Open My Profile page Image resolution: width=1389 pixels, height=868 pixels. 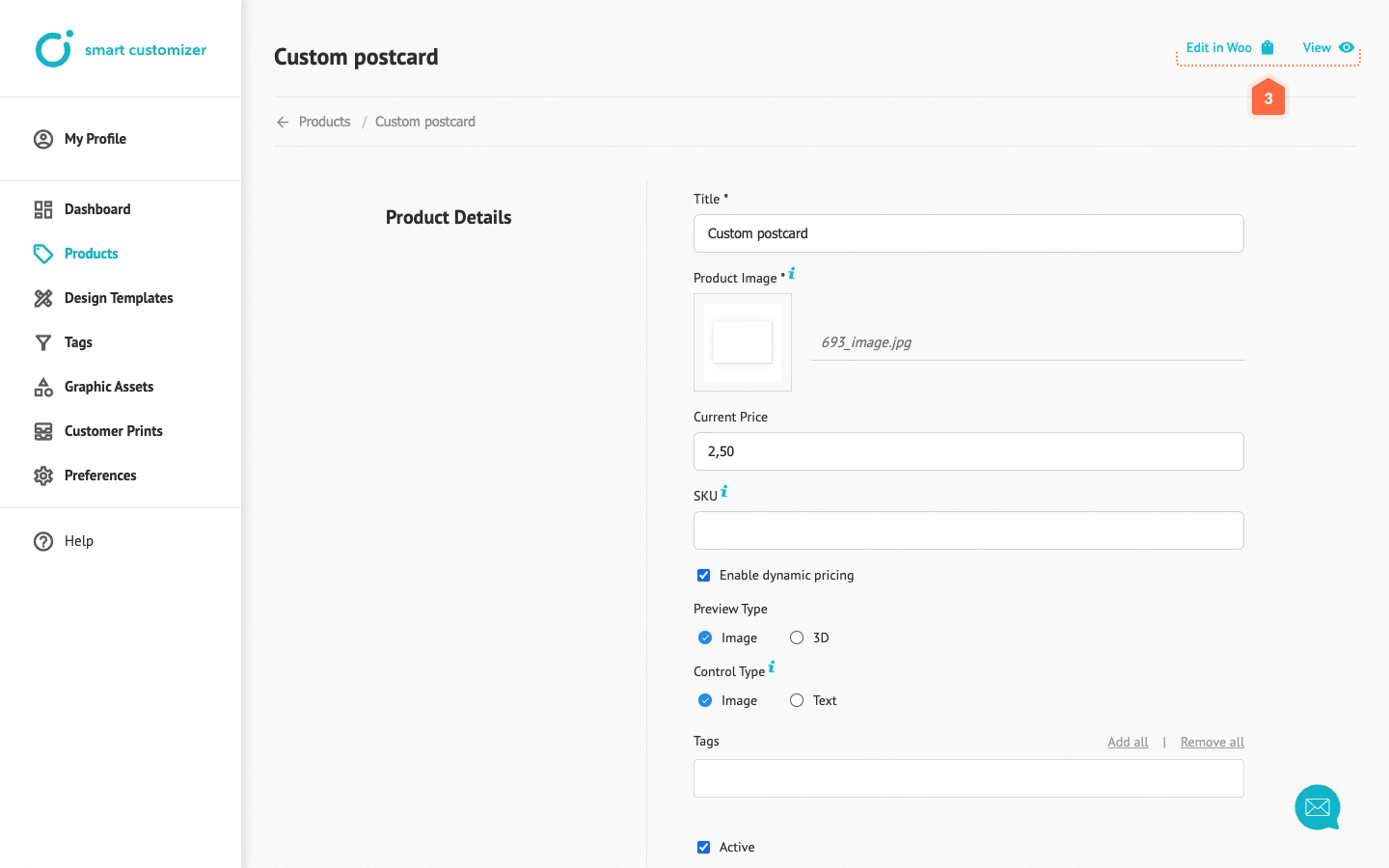click(x=95, y=139)
